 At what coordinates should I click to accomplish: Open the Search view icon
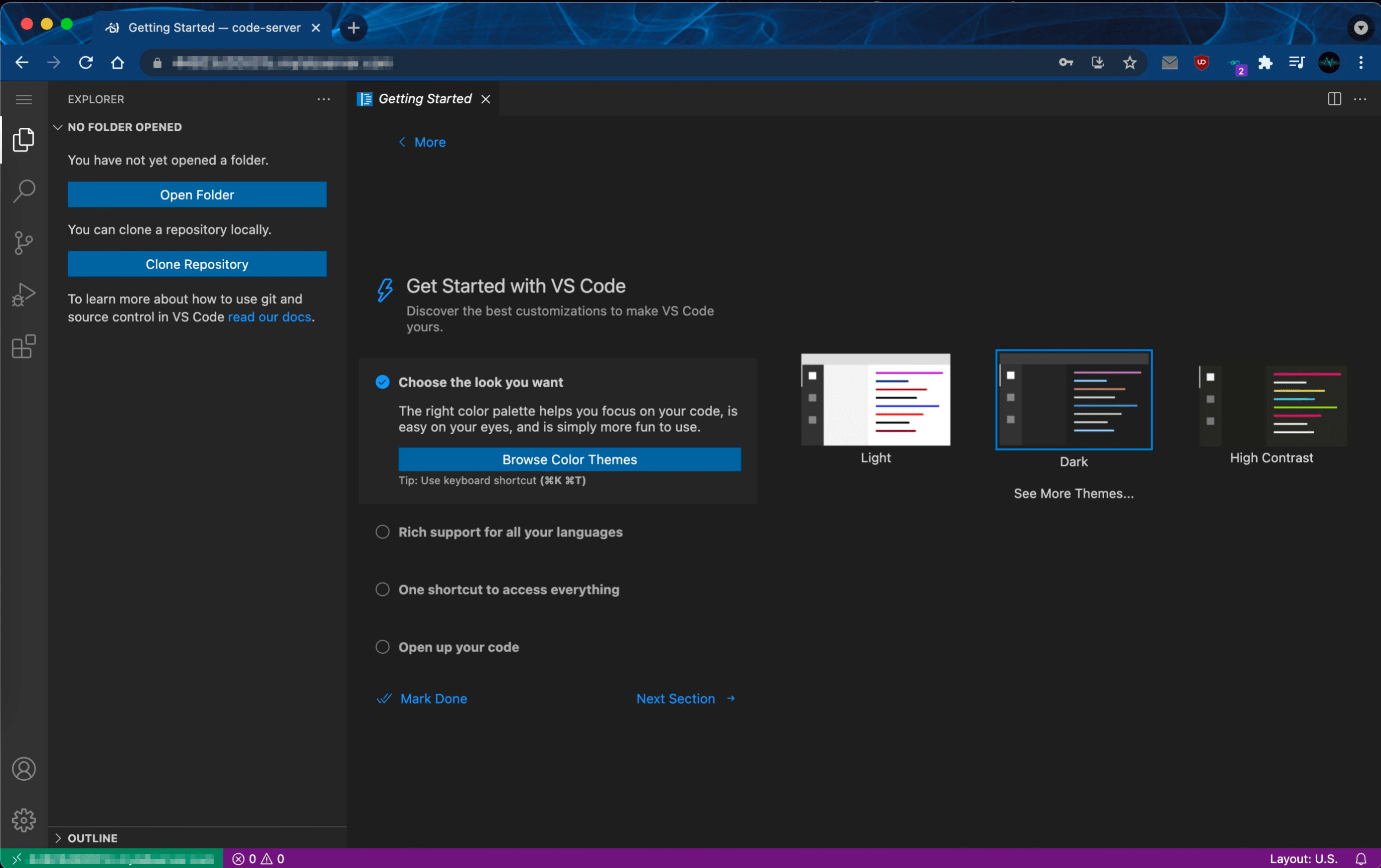(x=24, y=191)
